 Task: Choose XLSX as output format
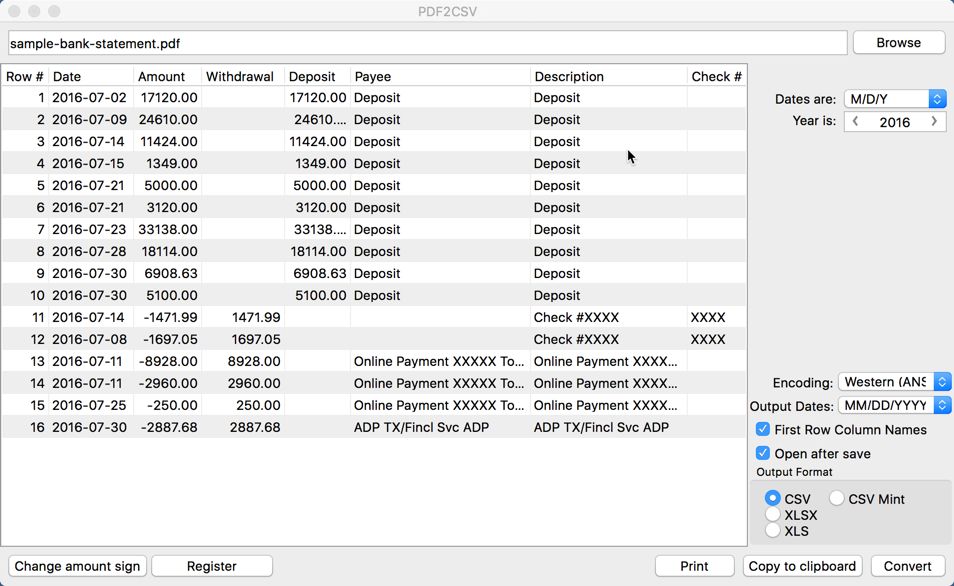773,515
